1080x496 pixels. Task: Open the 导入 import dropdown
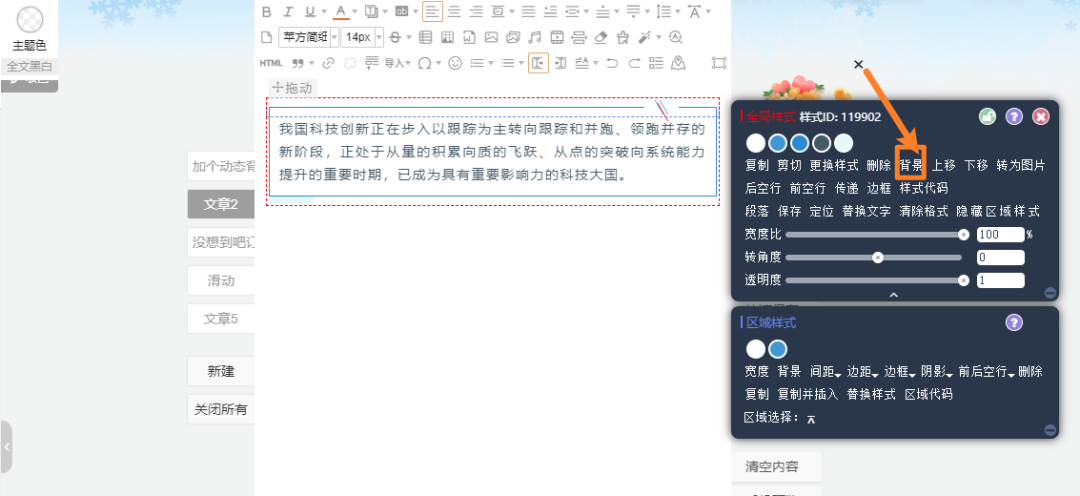click(397, 63)
